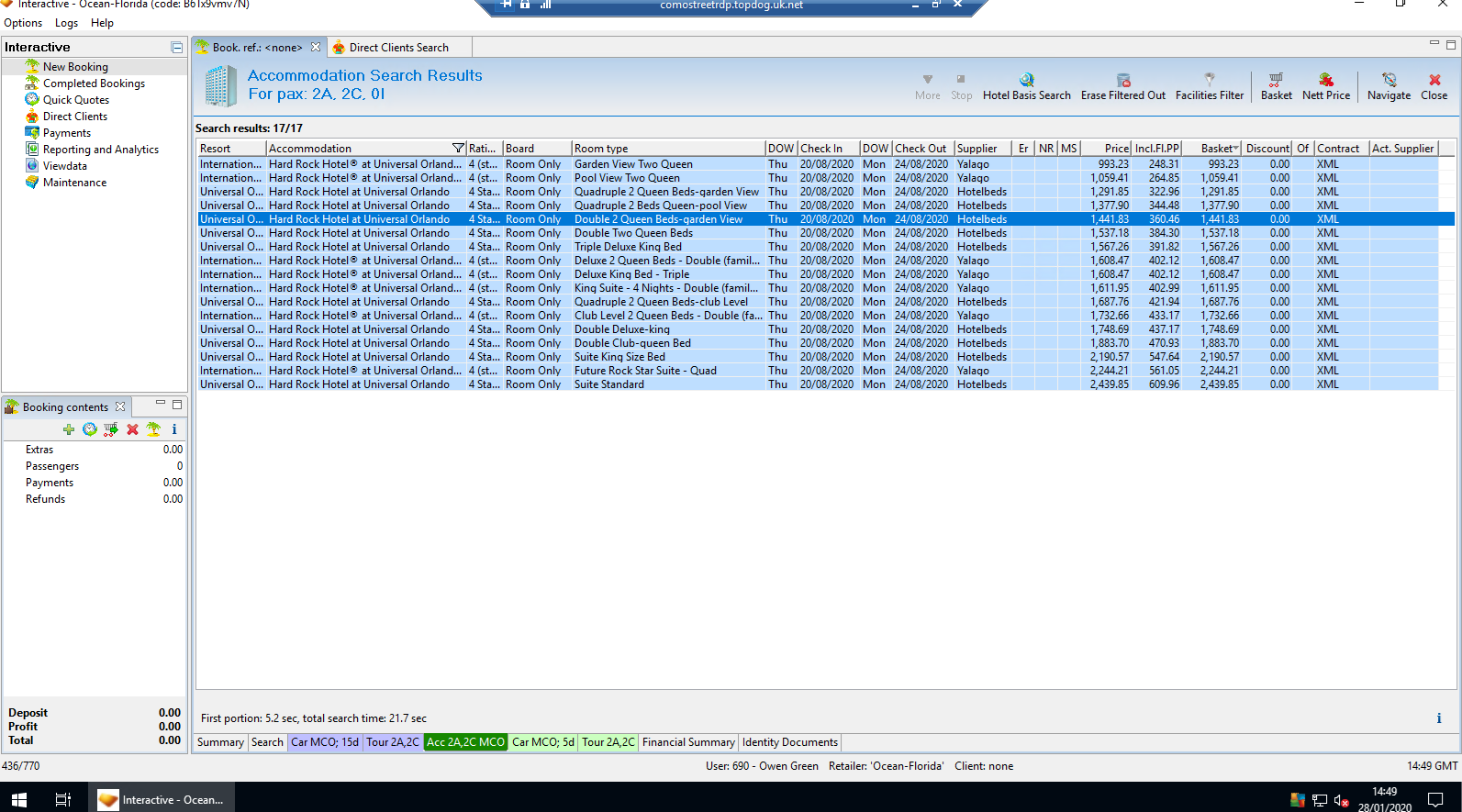The image size is (1462, 812).
Task: Maximize the search results editor area
Action: 1451,44
